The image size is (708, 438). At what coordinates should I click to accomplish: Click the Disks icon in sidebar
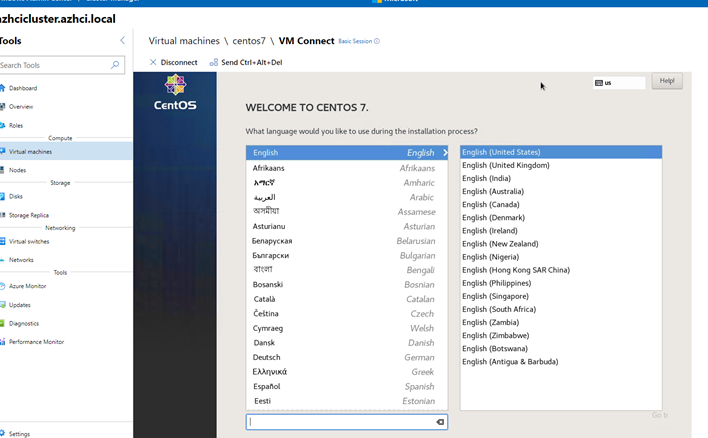point(2,196)
